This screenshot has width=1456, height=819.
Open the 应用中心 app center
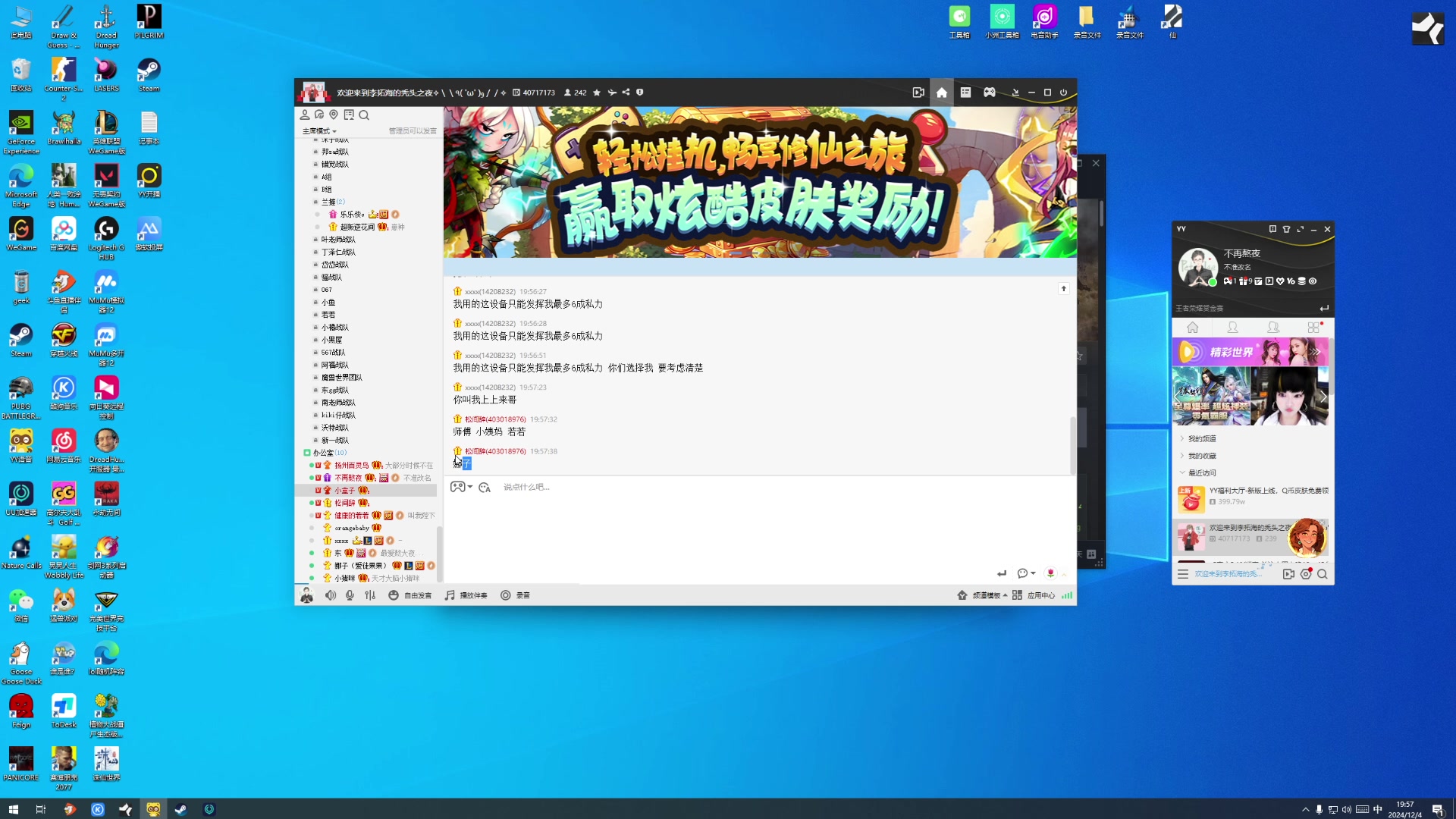coord(1034,595)
